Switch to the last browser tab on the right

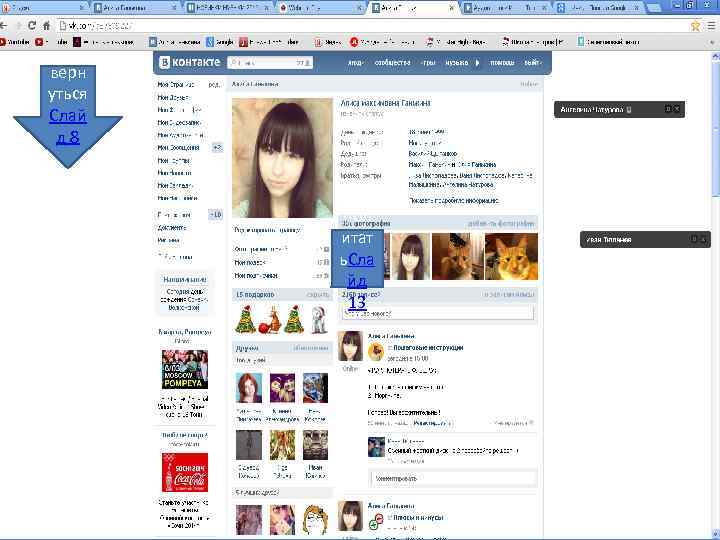click(600, 7)
